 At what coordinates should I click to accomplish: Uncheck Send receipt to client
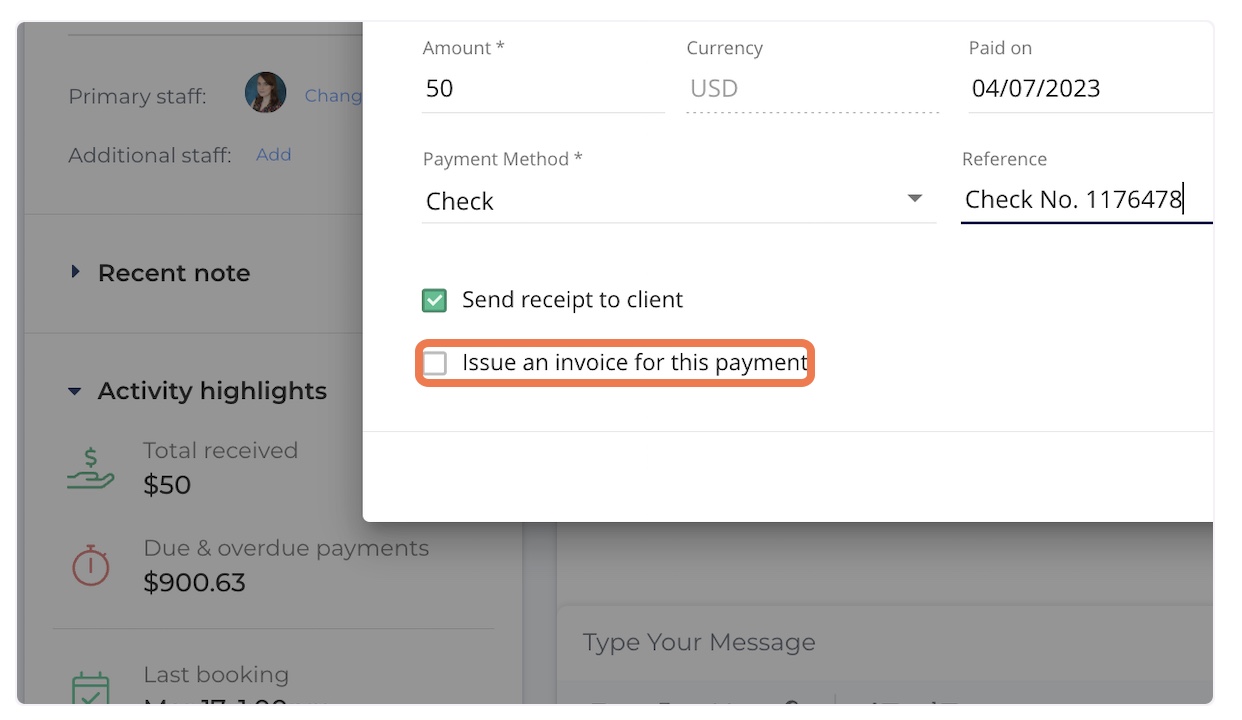(x=435, y=300)
